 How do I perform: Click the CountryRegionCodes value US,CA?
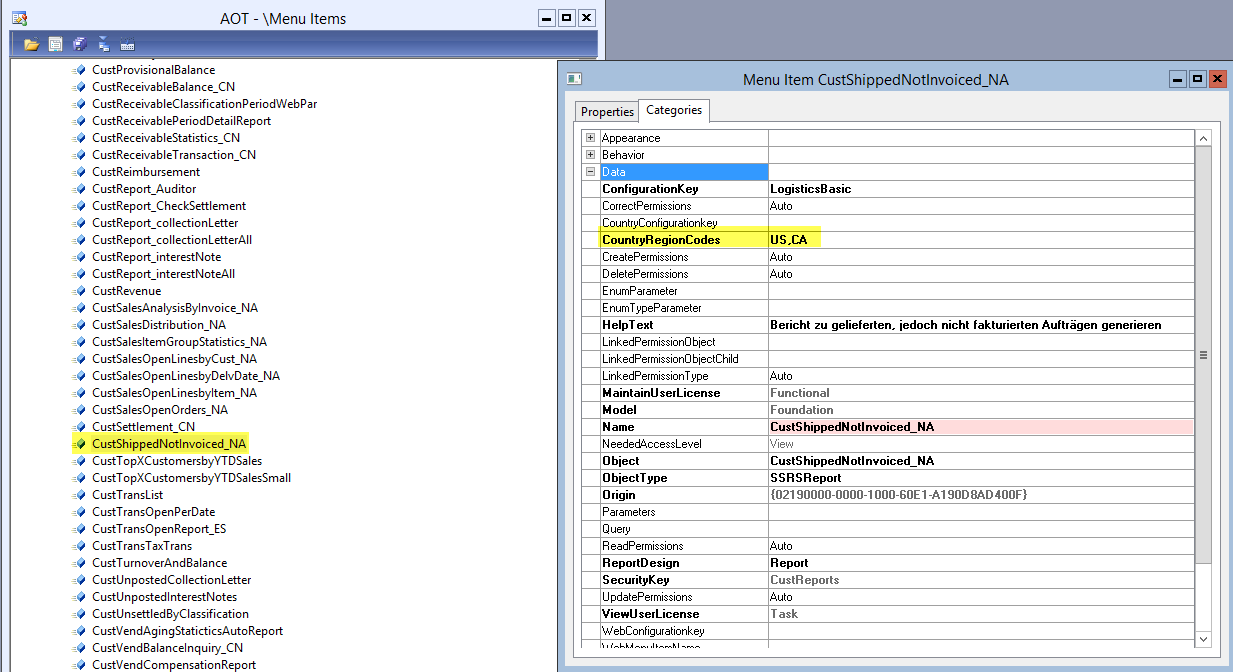coord(788,240)
